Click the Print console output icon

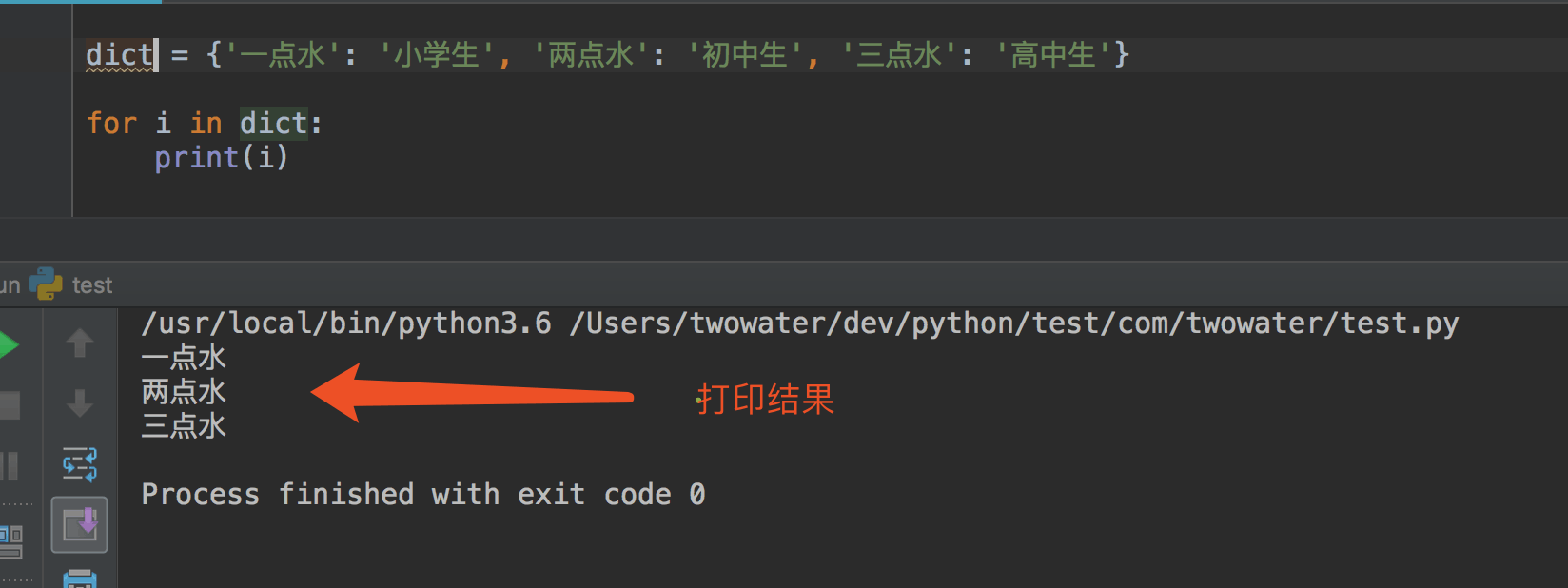coord(80,578)
